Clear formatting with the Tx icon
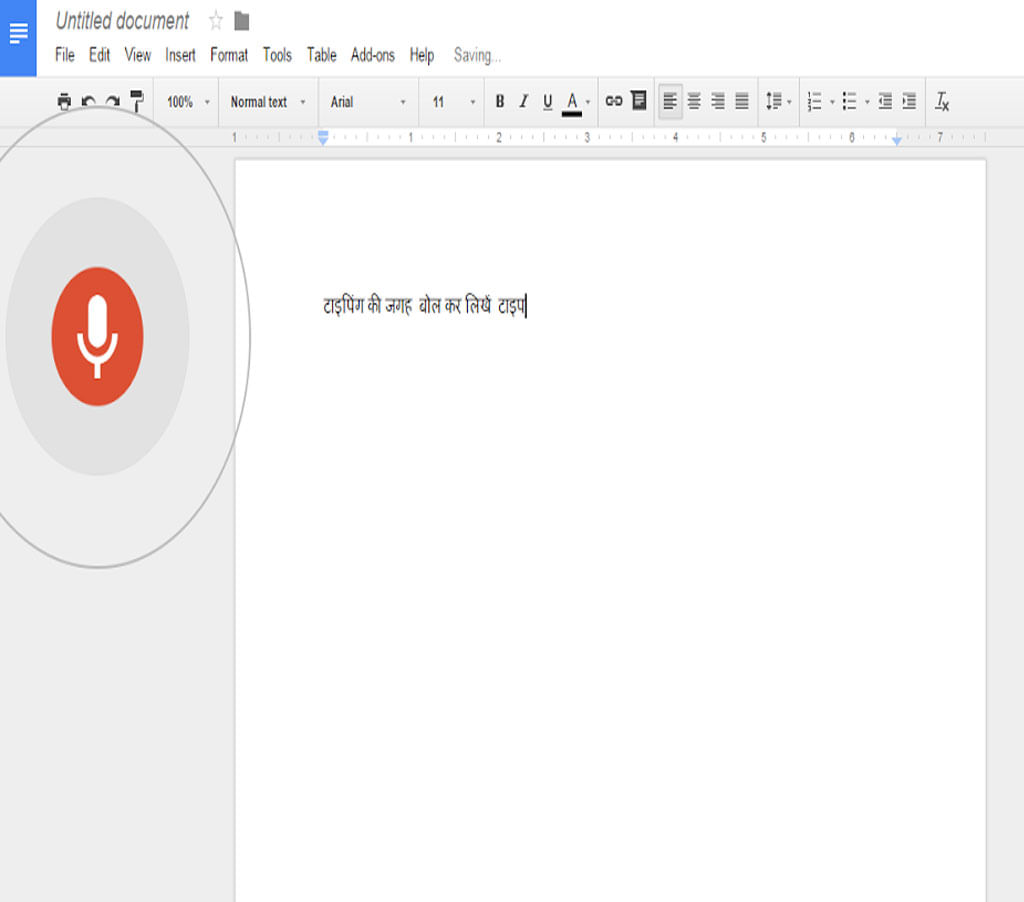1024x902 pixels. pos(941,101)
